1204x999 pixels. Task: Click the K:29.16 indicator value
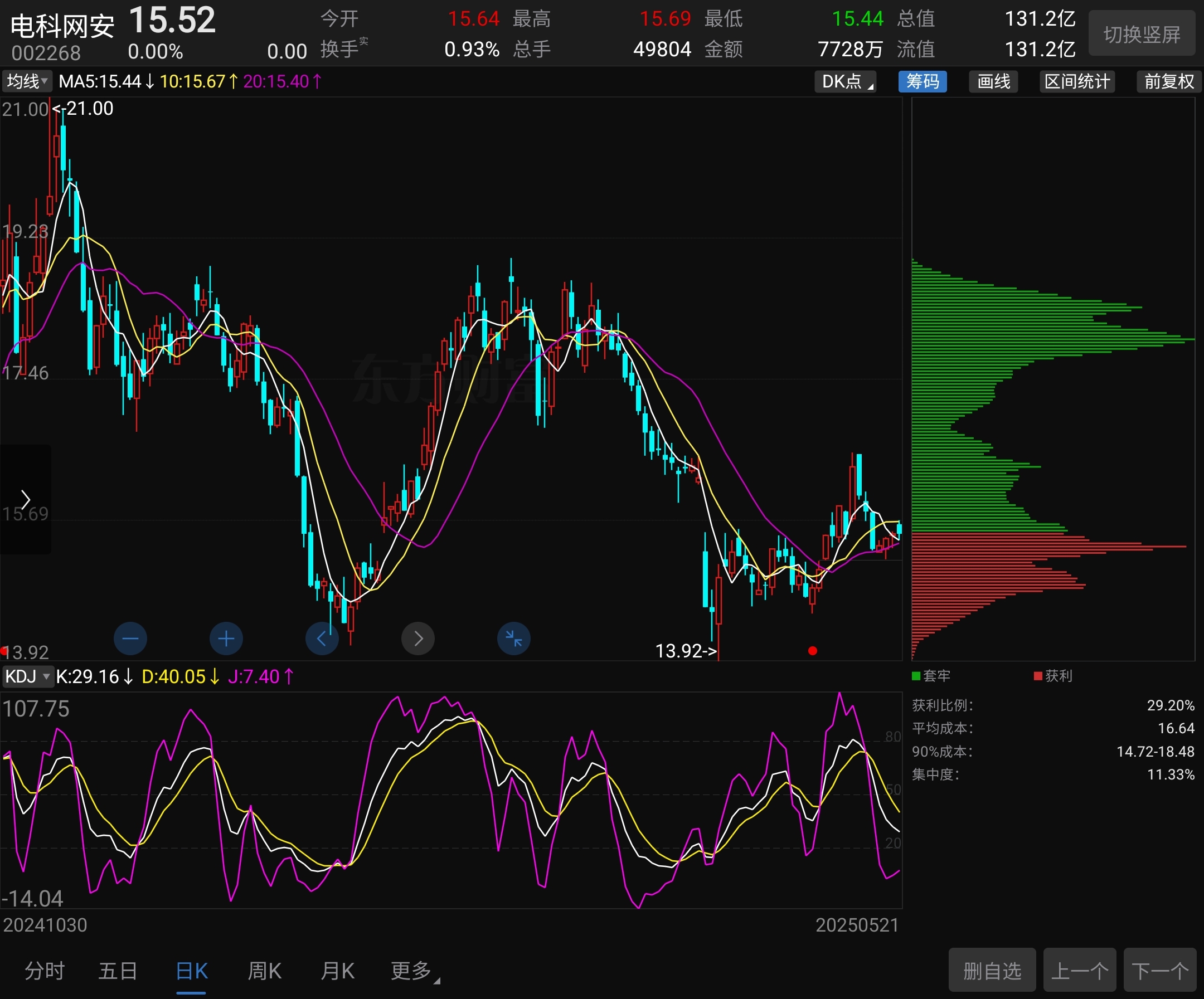coord(95,677)
